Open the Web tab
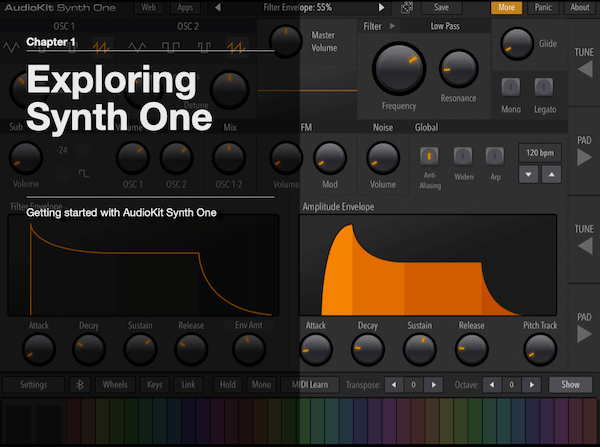The width and height of the screenshot is (600, 447). (x=148, y=7)
